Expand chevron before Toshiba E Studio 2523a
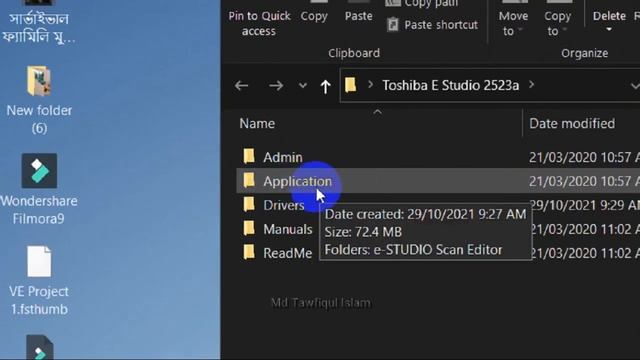The image size is (640, 360). pyautogui.click(x=370, y=85)
